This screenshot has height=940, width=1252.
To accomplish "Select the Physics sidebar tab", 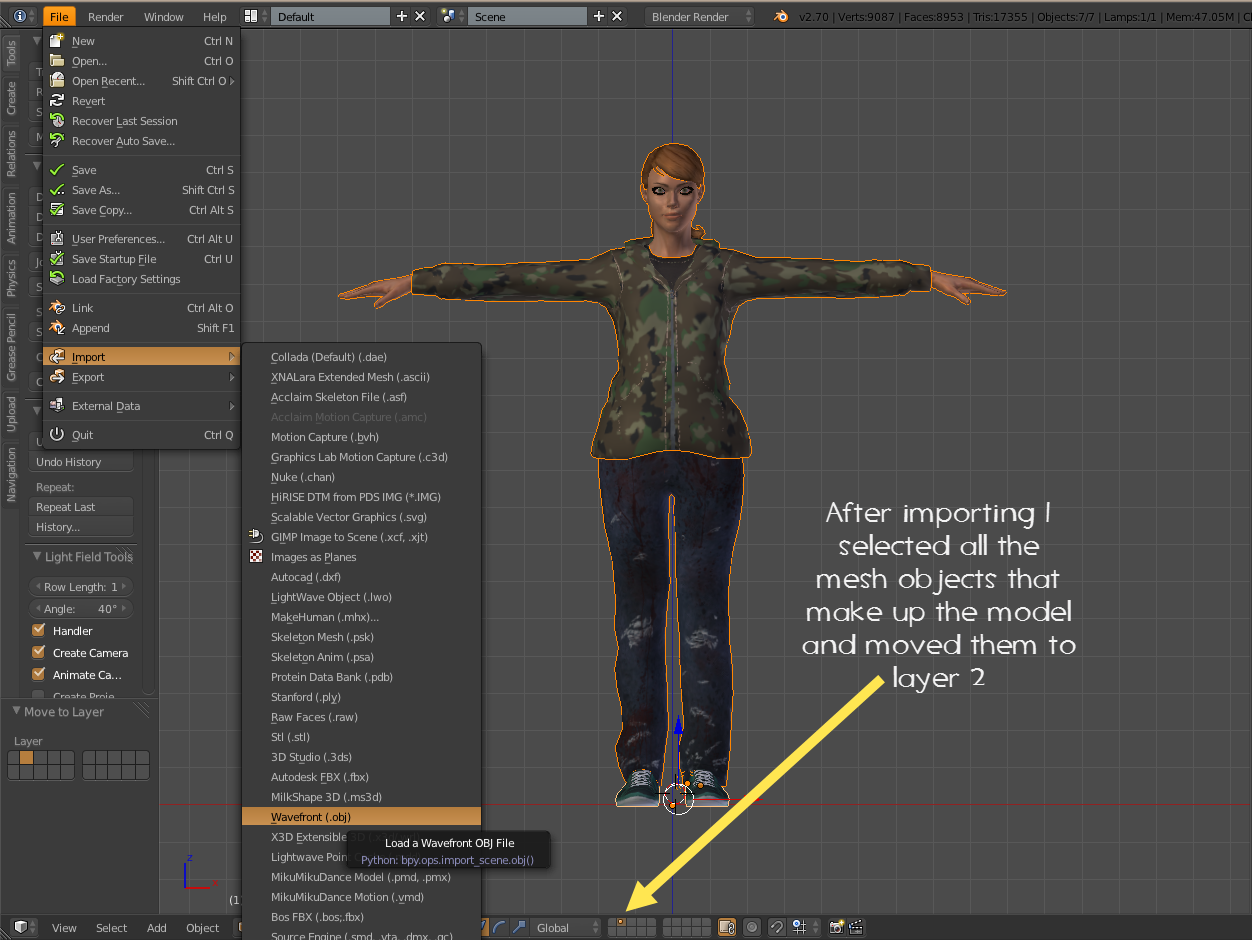I will point(11,278).
